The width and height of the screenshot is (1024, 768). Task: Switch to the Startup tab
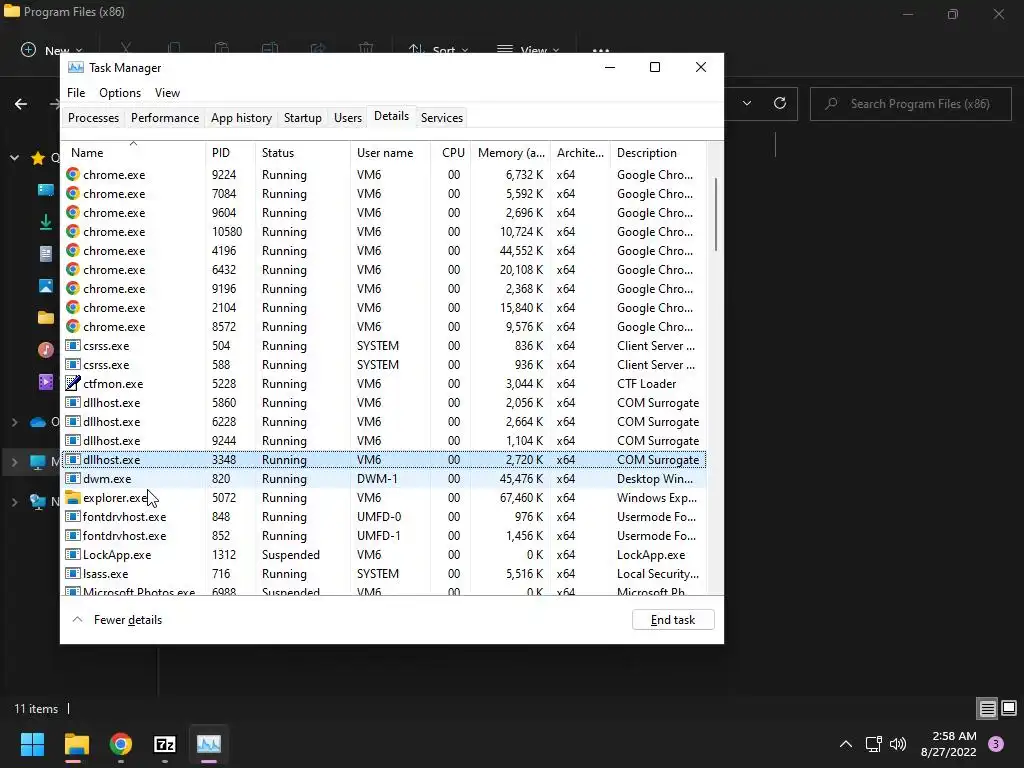coord(302,118)
